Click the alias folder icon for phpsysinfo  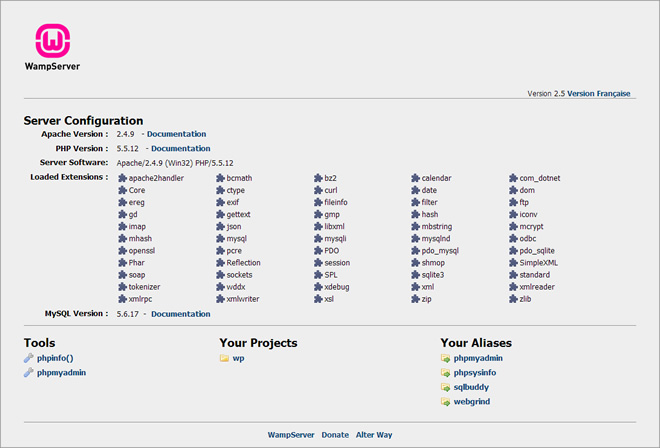click(445, 373)
